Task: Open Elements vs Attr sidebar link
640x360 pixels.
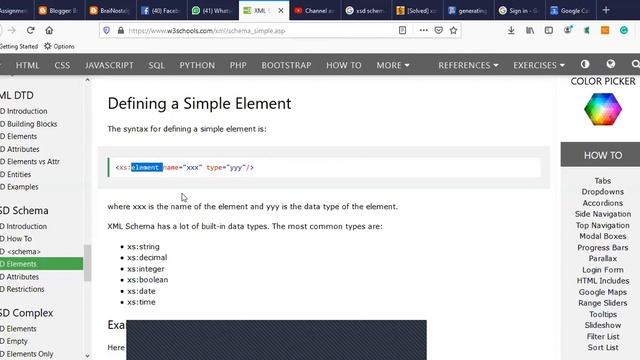Action: pos(30,162)
